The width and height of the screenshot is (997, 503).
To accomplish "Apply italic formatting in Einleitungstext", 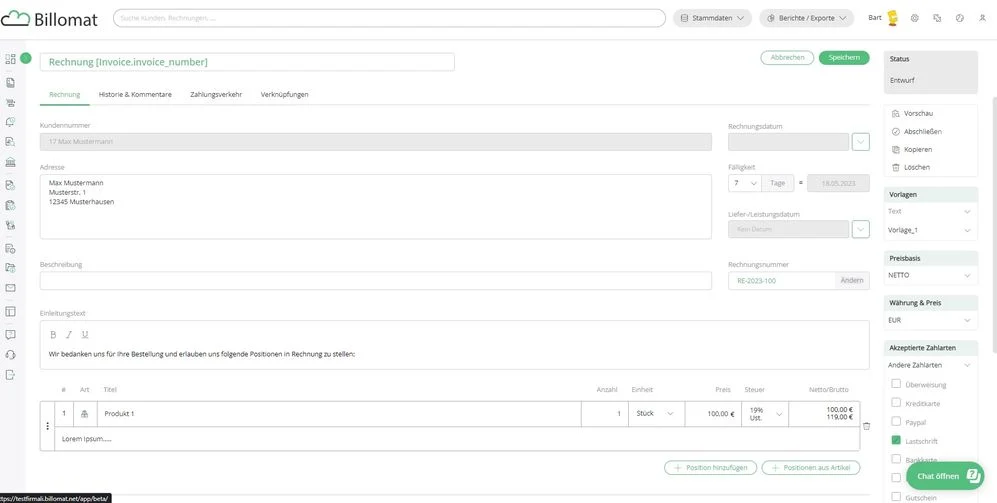I will point(69,334).
